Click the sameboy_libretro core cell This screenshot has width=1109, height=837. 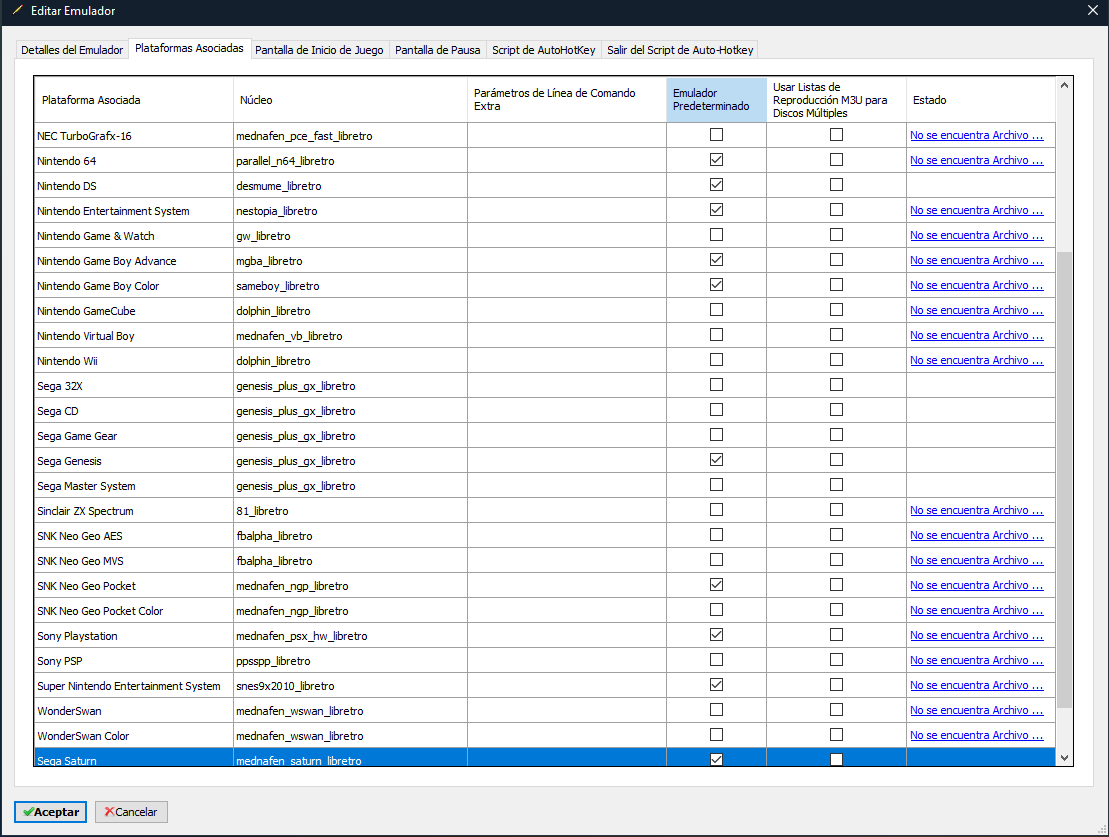pyautogui.click(x=350, y=286)
